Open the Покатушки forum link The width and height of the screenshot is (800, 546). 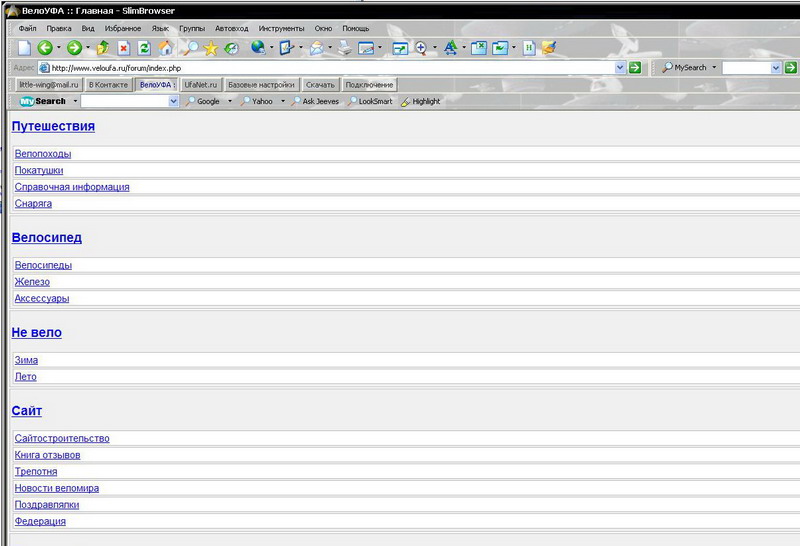39,170
